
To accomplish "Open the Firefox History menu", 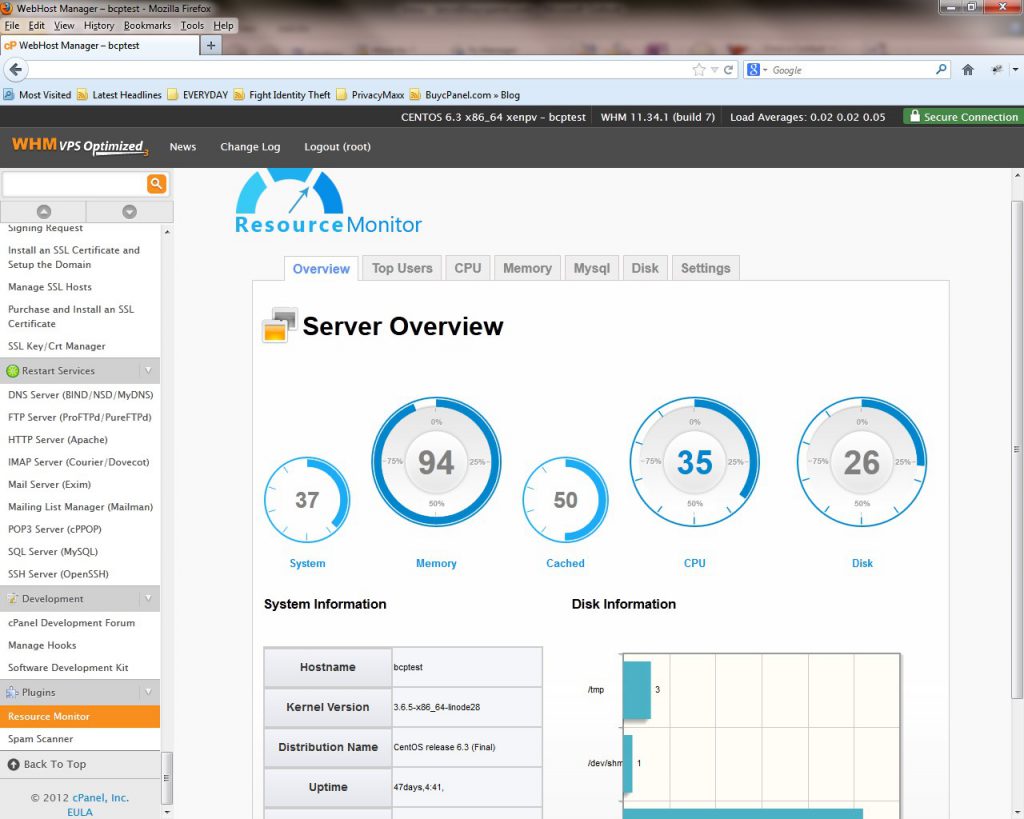I will coord(99,25).
